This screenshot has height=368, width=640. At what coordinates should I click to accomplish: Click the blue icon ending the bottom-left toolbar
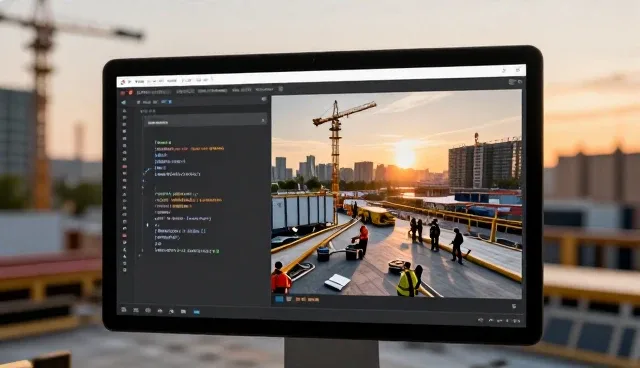tap(196, 312)
